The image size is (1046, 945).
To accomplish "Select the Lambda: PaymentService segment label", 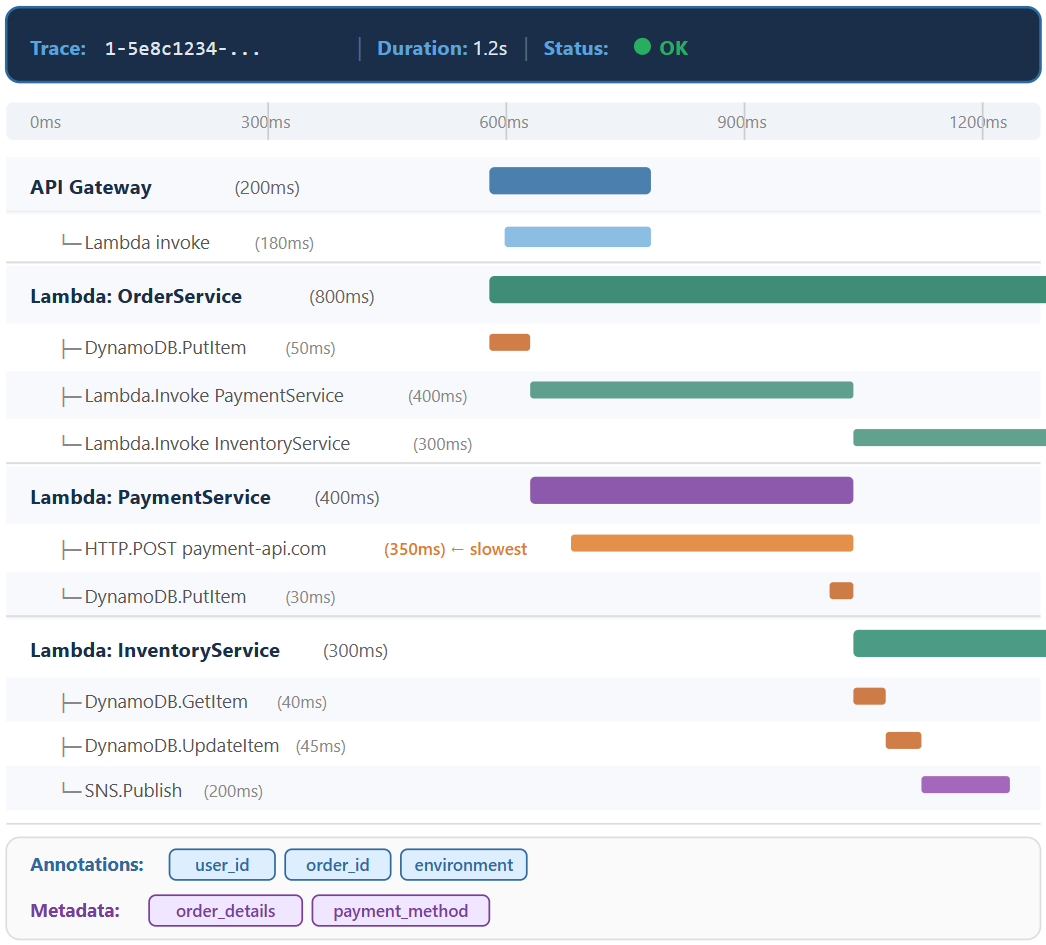I will (x=150, y=498).
